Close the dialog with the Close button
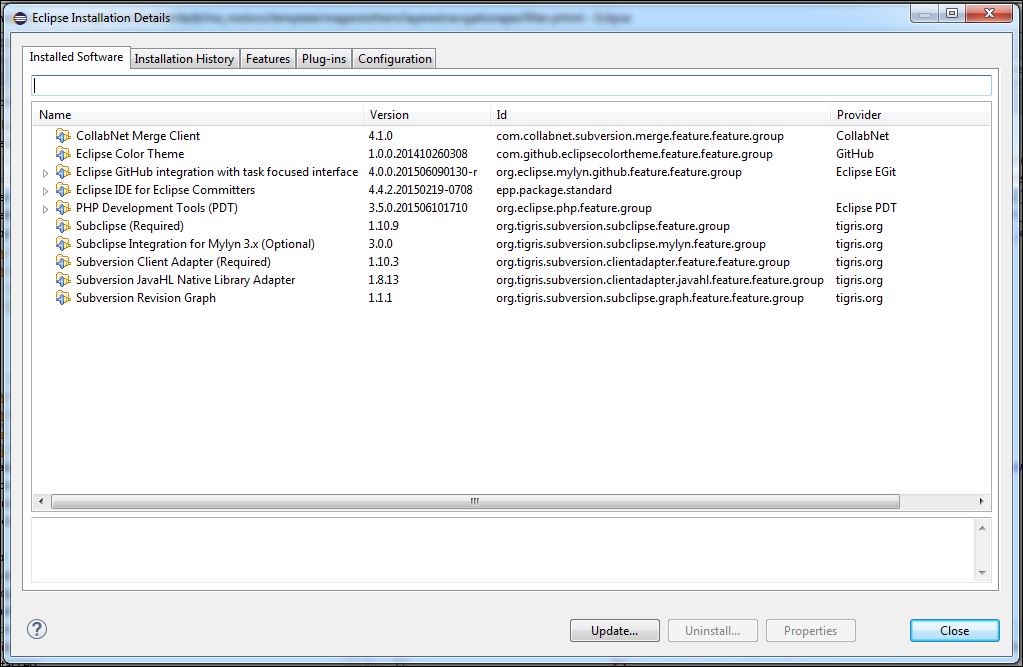Viewport: 1023px width, 667px height. click(x=954, y=630)
